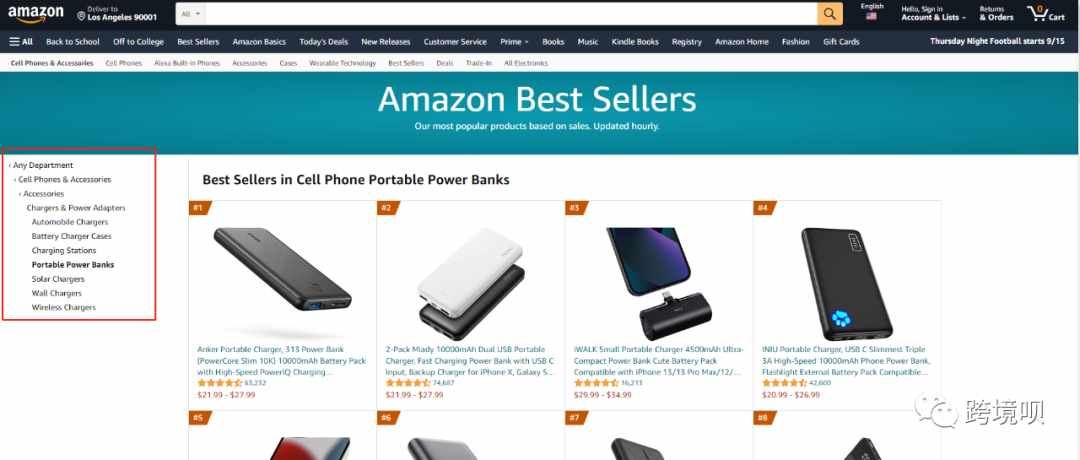Open the All hamburger menu

click(21, 41)
